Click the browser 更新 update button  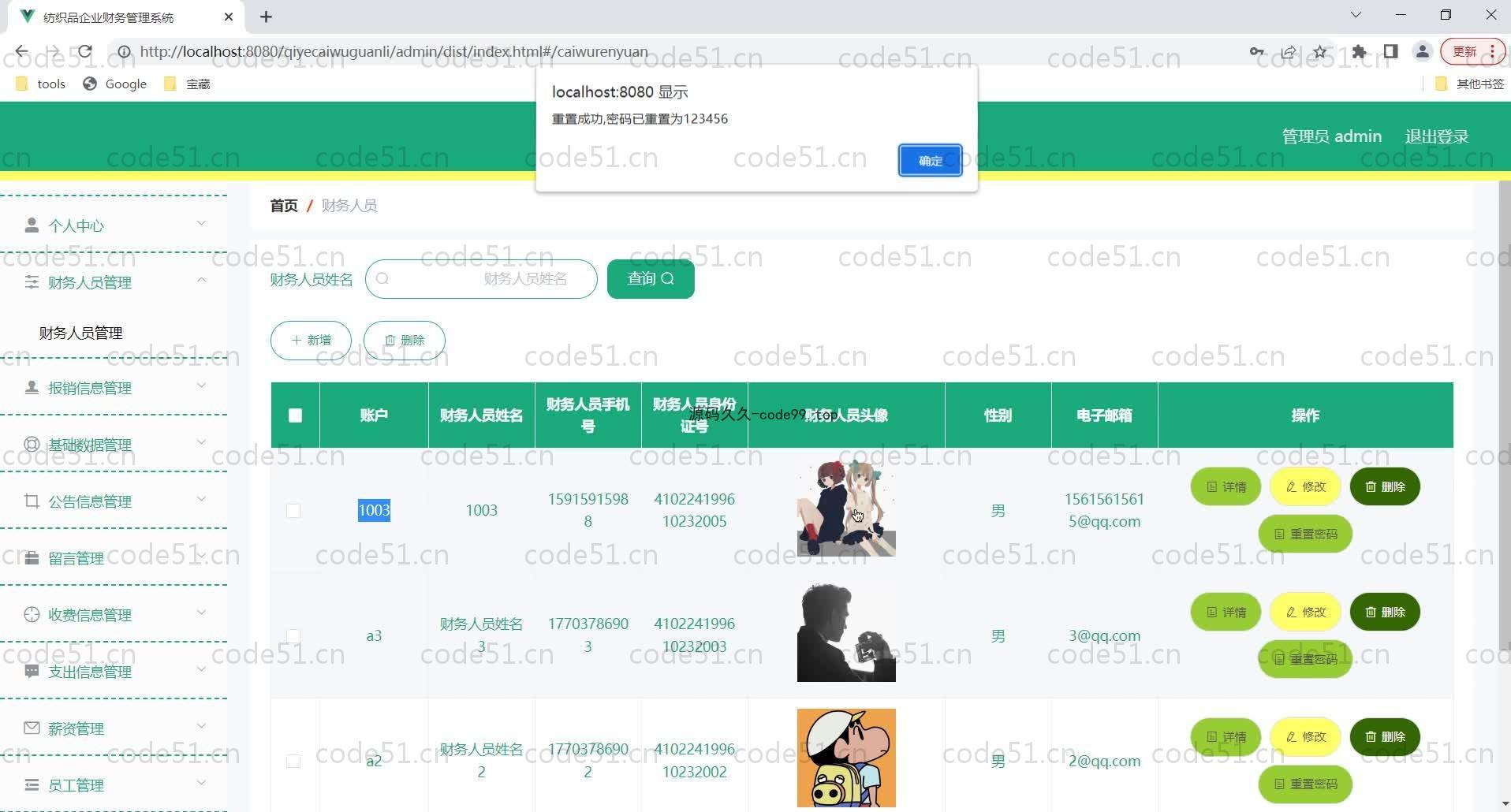1472,52
